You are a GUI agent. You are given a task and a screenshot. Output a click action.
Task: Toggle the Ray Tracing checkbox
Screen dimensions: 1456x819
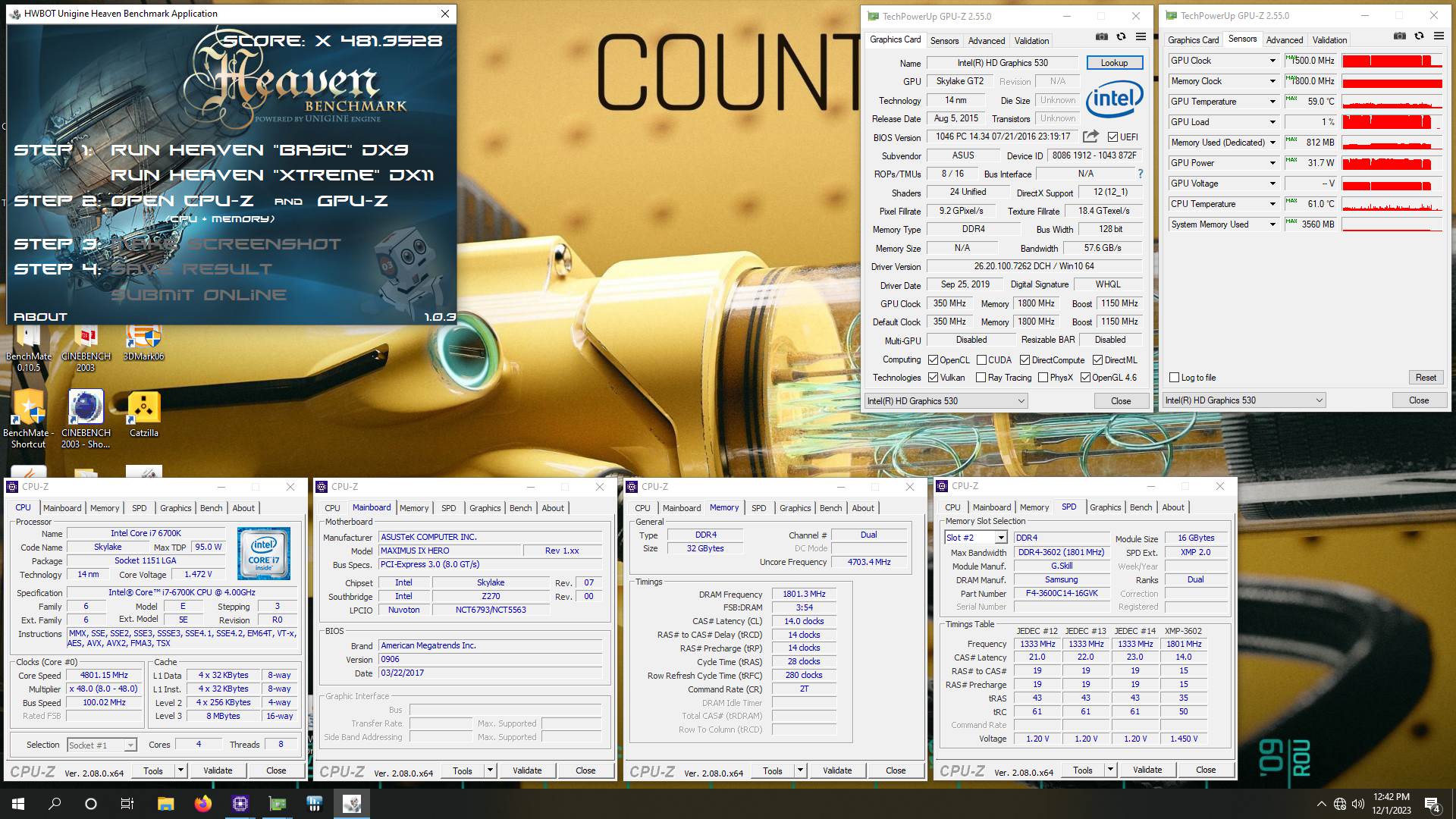(x=981, y=378)
